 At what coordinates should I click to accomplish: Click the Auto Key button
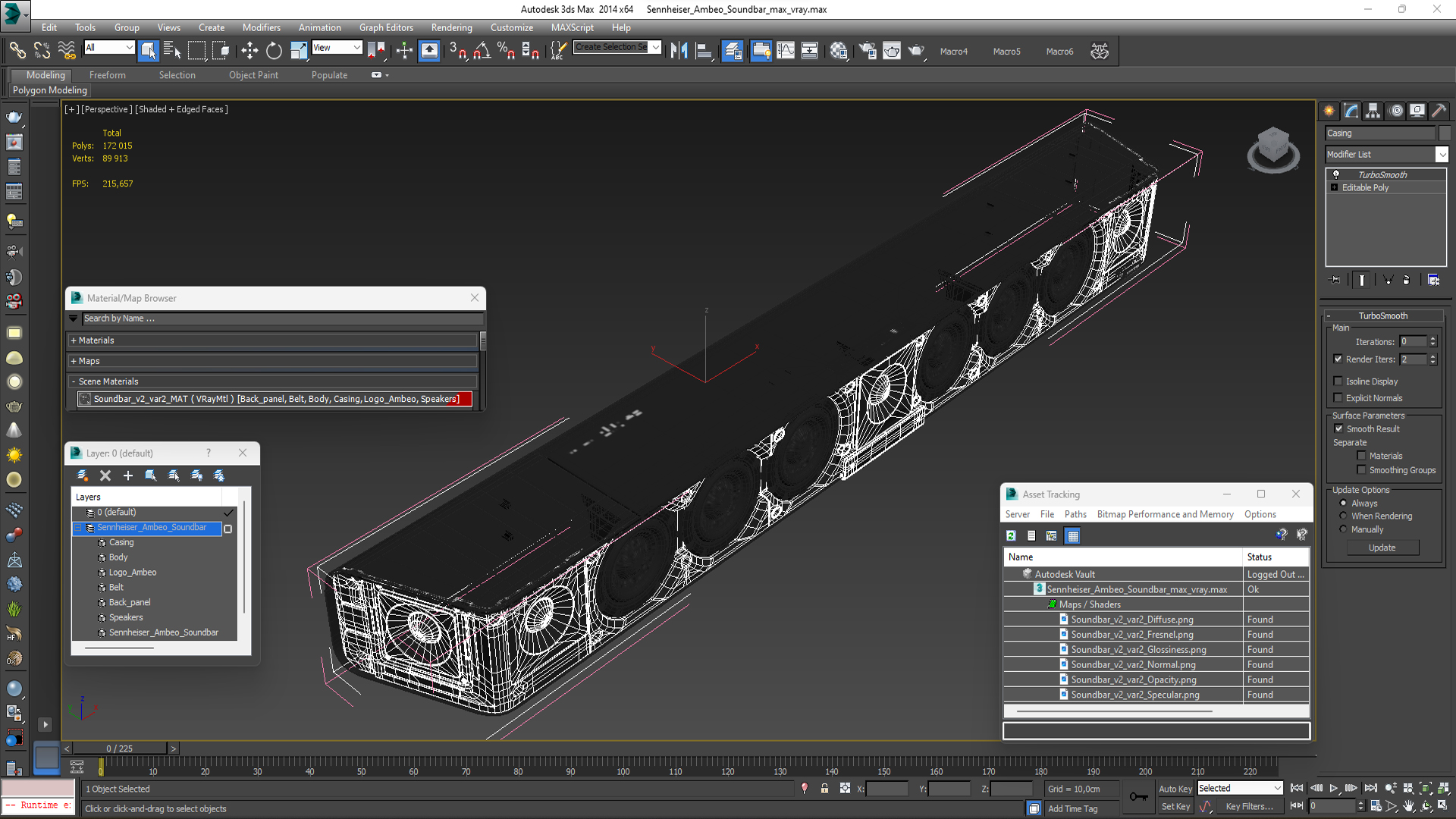(x=1175, y=789)
